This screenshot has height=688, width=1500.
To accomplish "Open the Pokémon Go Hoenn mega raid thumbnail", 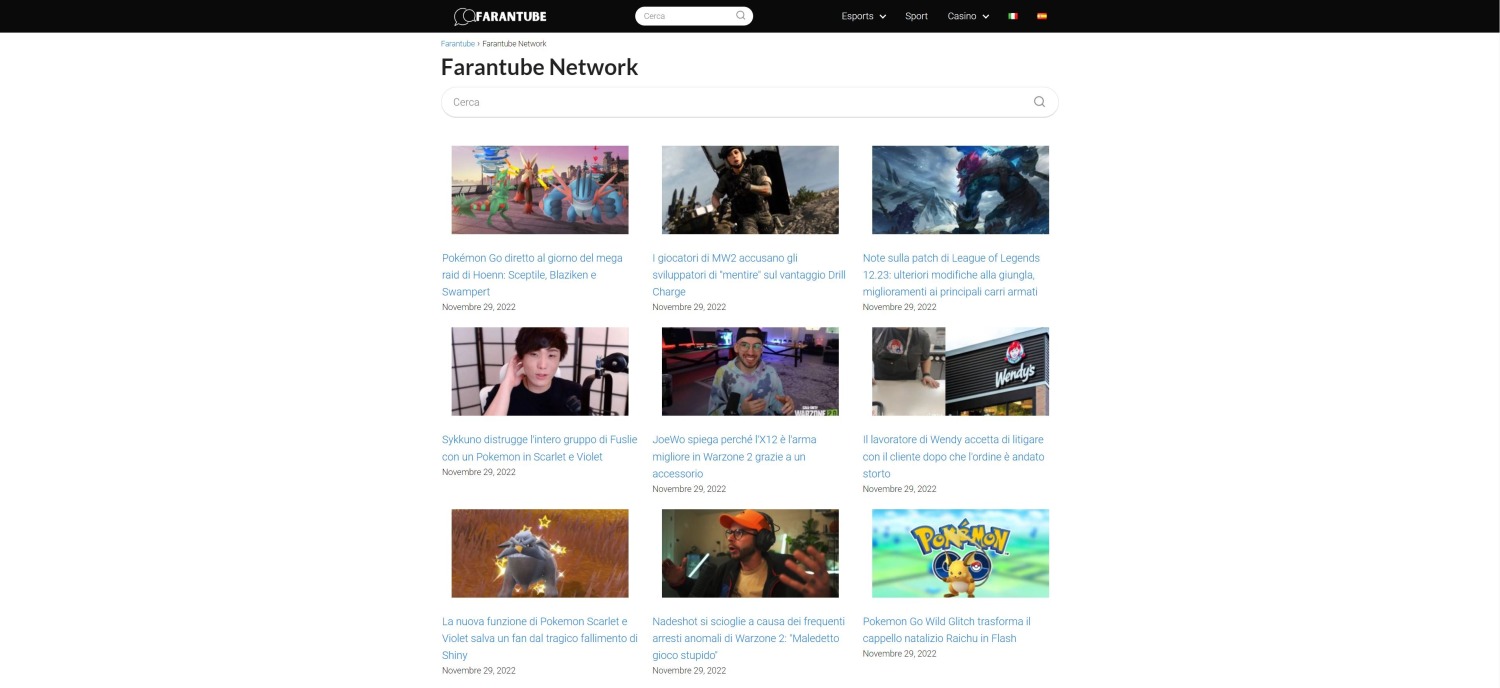I will pyautogui.click(x=540, y=190).
